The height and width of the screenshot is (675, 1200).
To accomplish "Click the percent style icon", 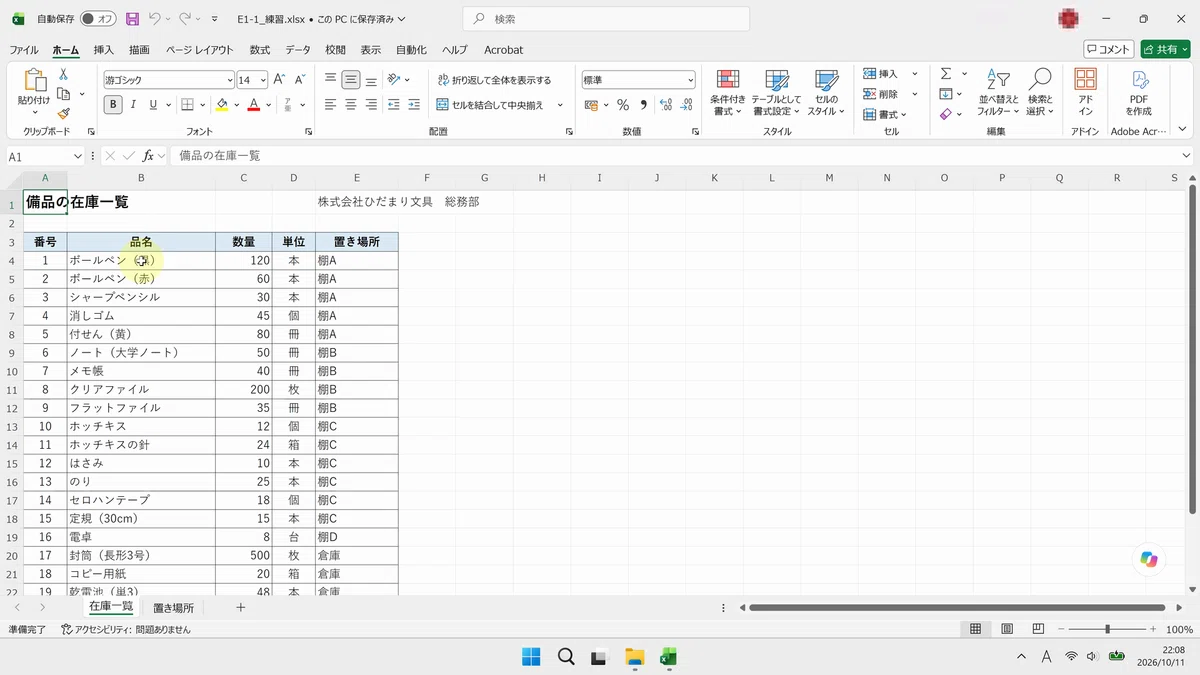I will (622, 104).
